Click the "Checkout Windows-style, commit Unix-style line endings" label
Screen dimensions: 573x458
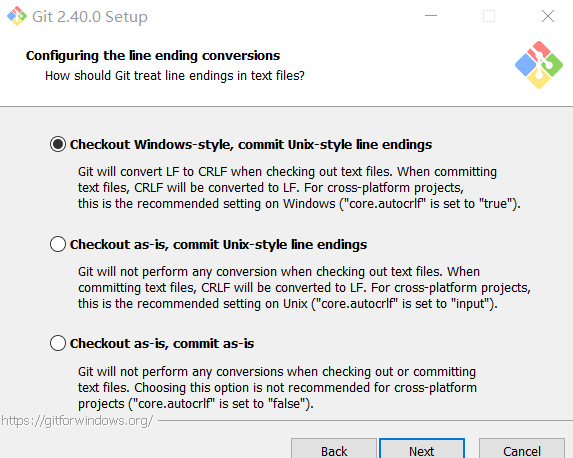tap(251, 144)
